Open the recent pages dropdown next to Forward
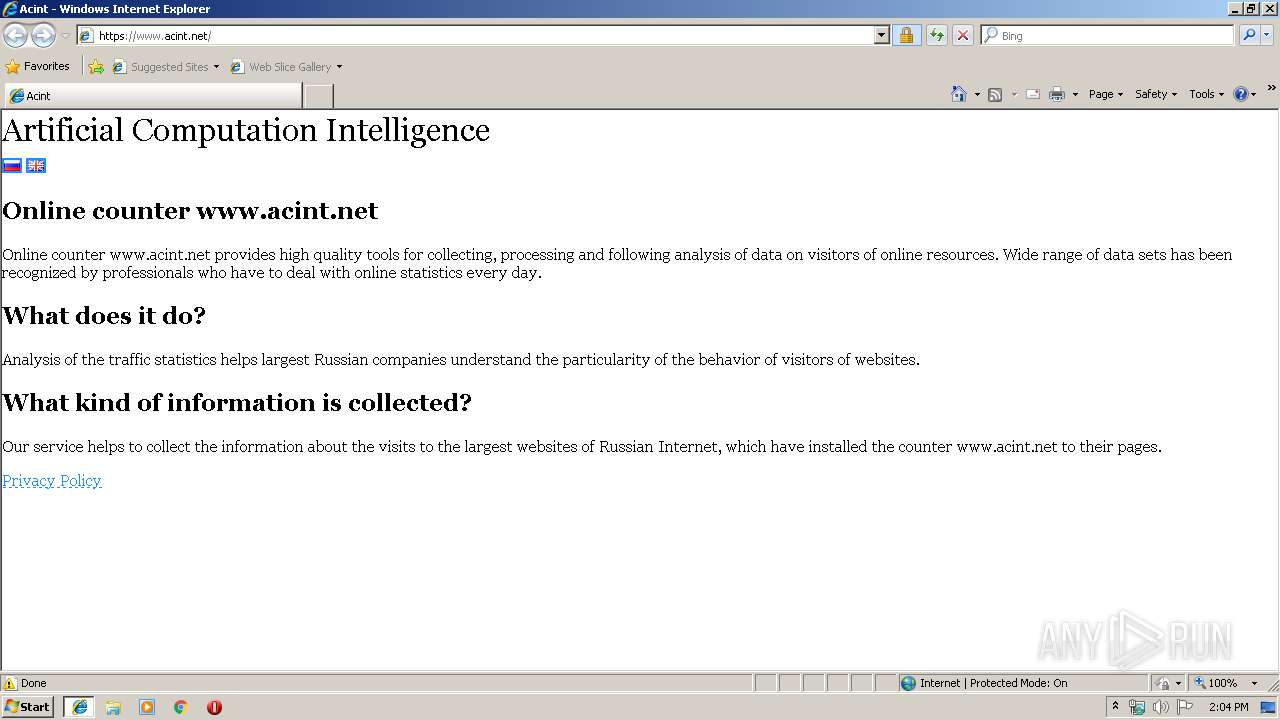 65,36
